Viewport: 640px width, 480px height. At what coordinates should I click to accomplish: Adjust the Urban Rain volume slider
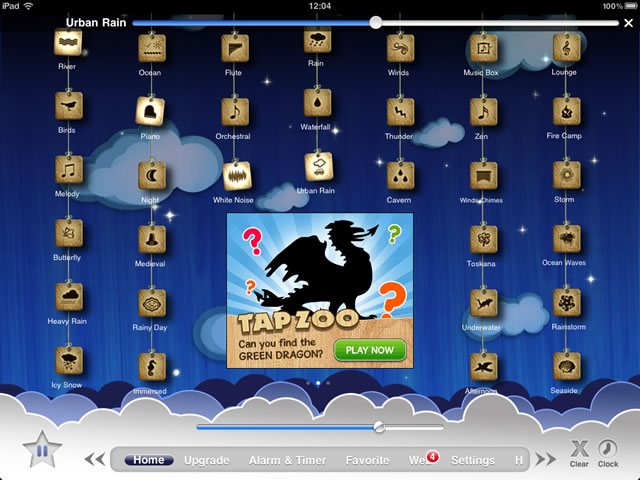click(376, 23)
